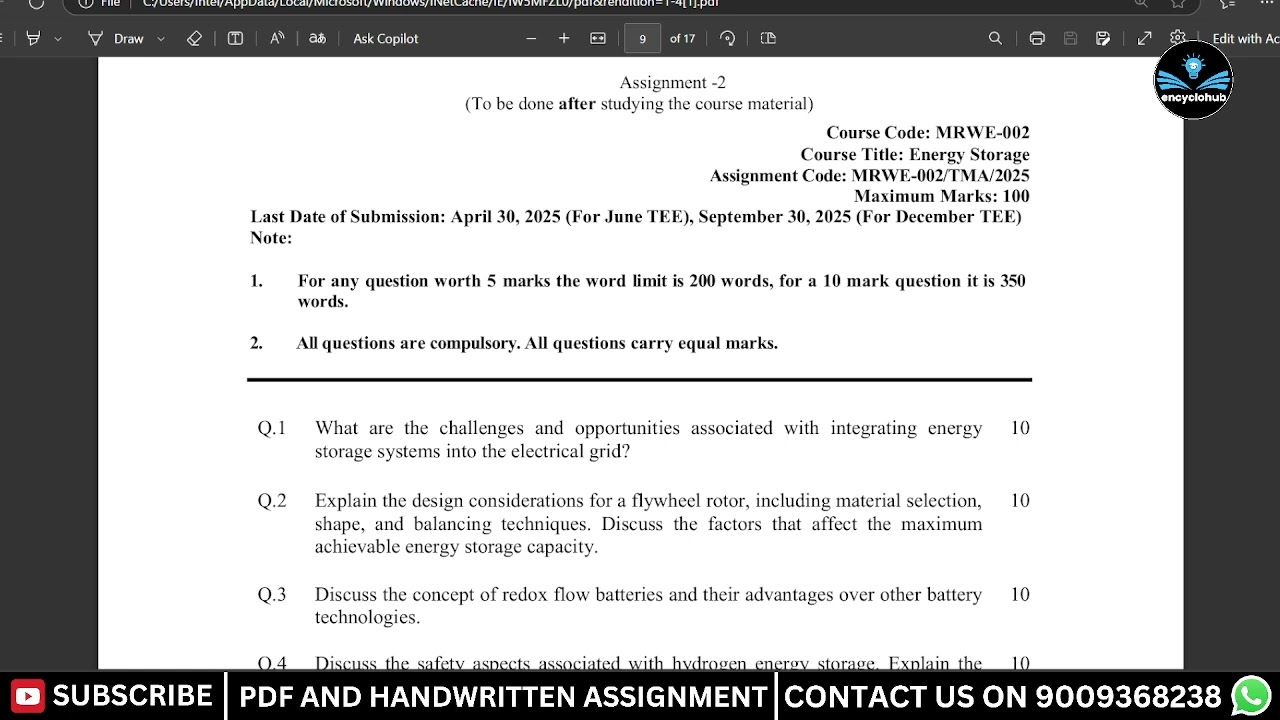The image size is (1280, 720).
Task: Click the 'Q.1' question label
Action: [271, 428]
